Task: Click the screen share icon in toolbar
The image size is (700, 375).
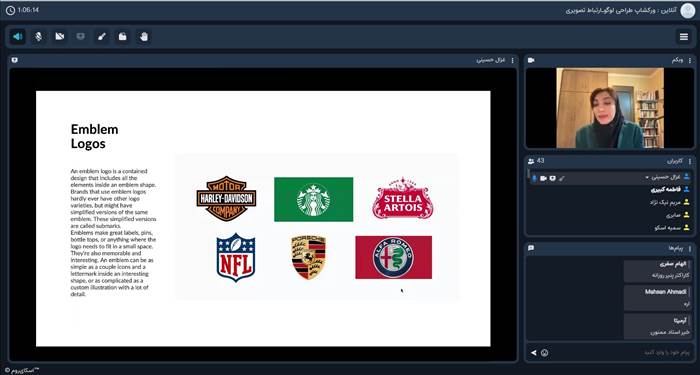Action: tap(81, 37)
